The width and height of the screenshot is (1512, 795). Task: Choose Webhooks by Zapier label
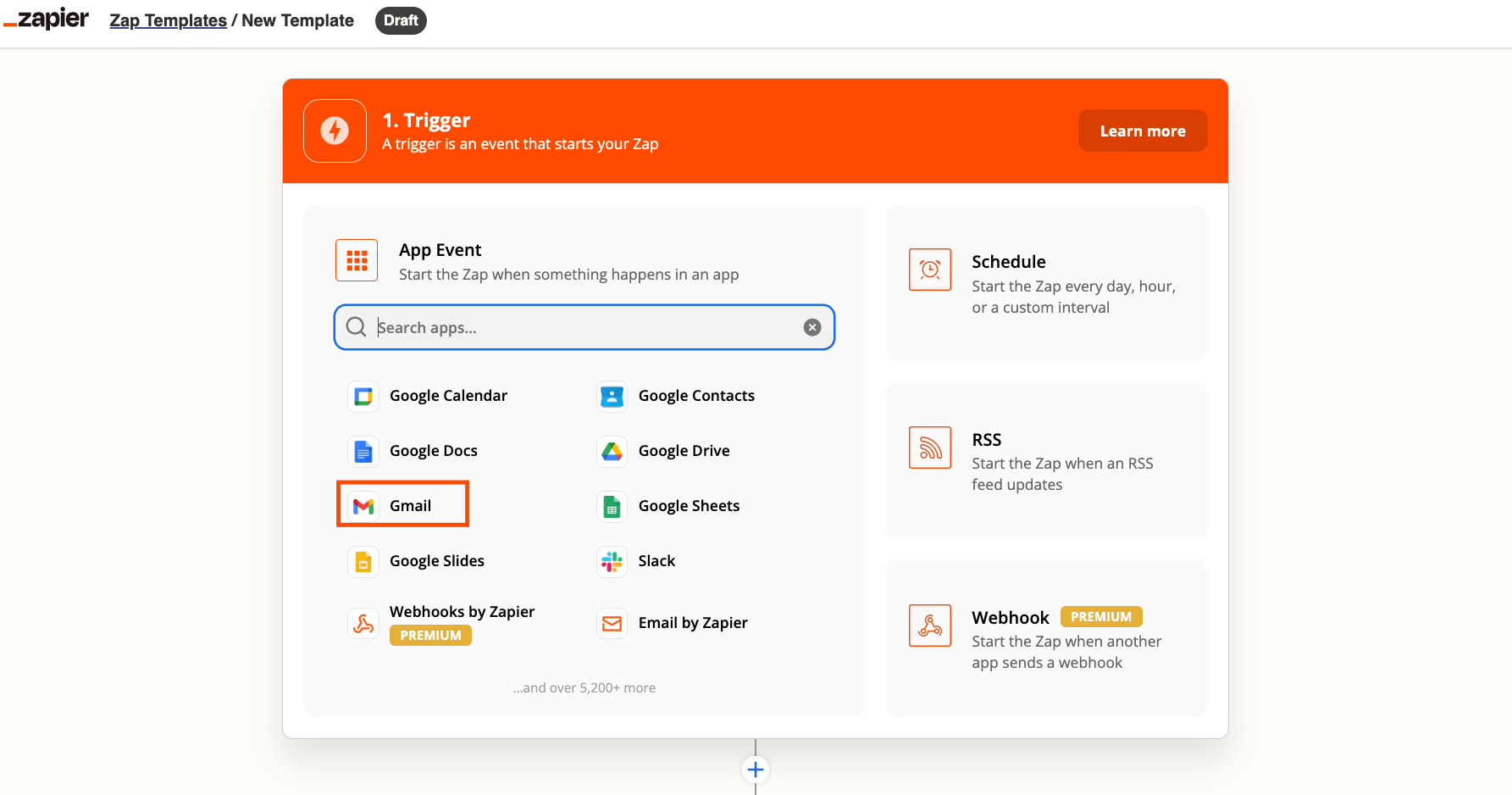(462, 612)
